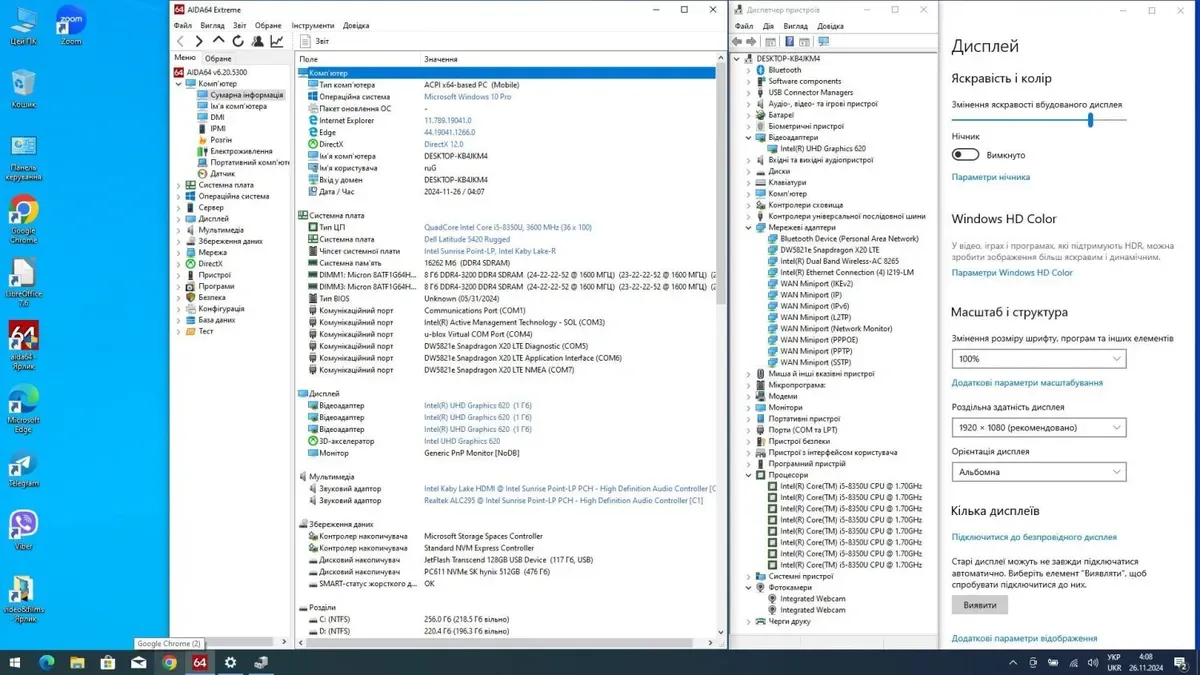Toggle the Нічник night light switch
The image size is (1200, 675).
click(965, 155)
